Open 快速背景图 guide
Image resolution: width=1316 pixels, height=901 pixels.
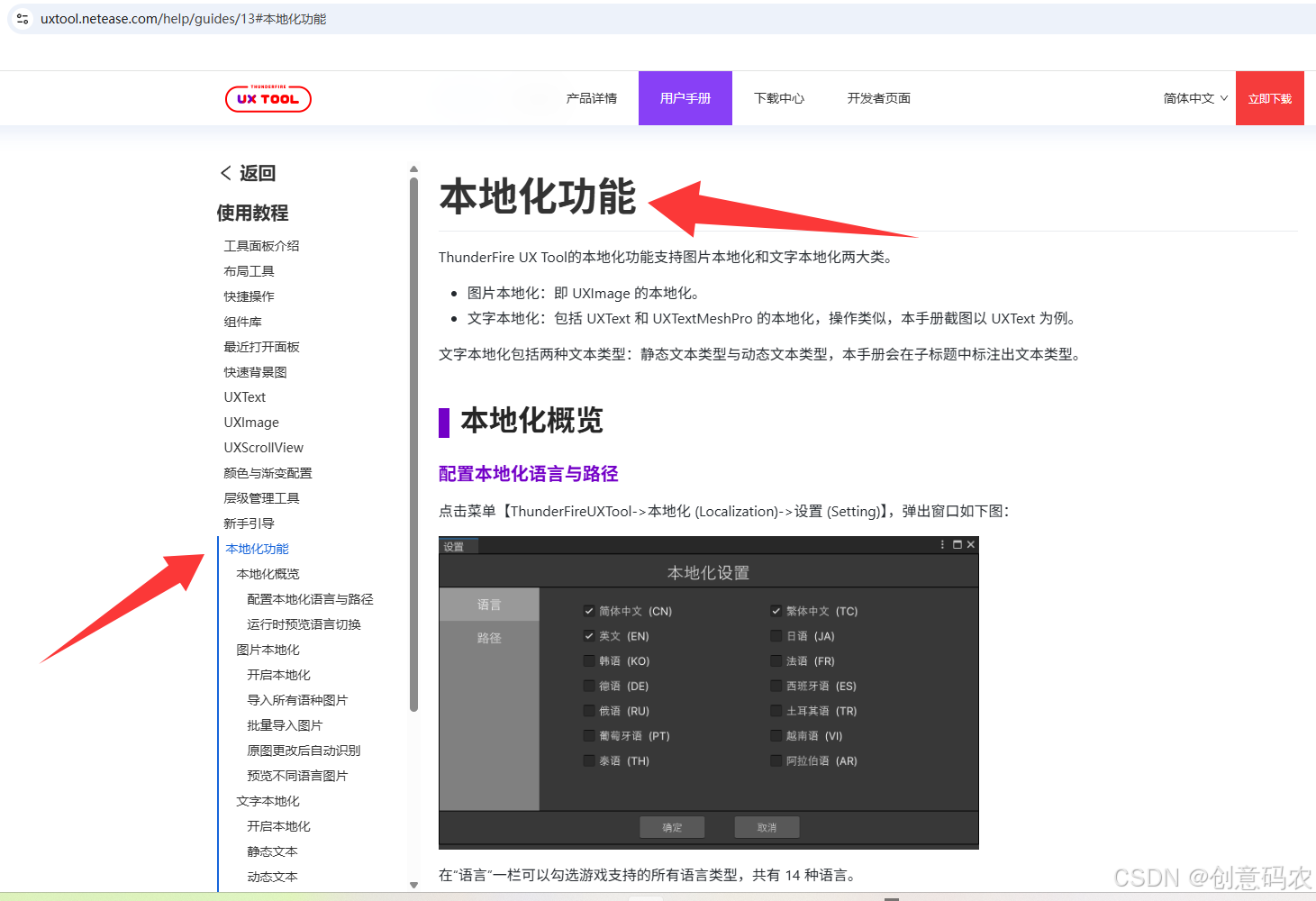point(255,372)
